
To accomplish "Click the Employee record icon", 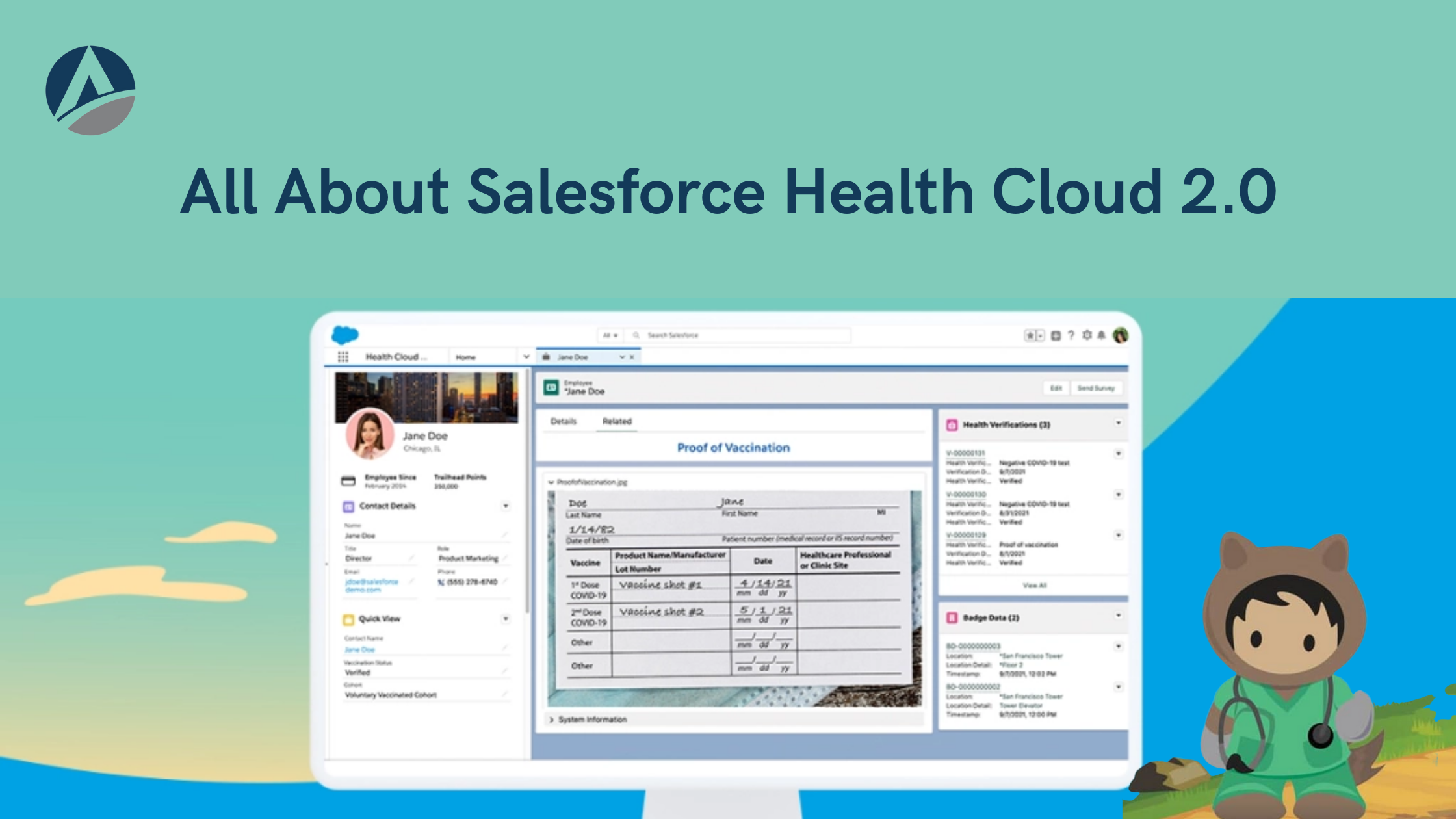I will click(x=551, y=387).
